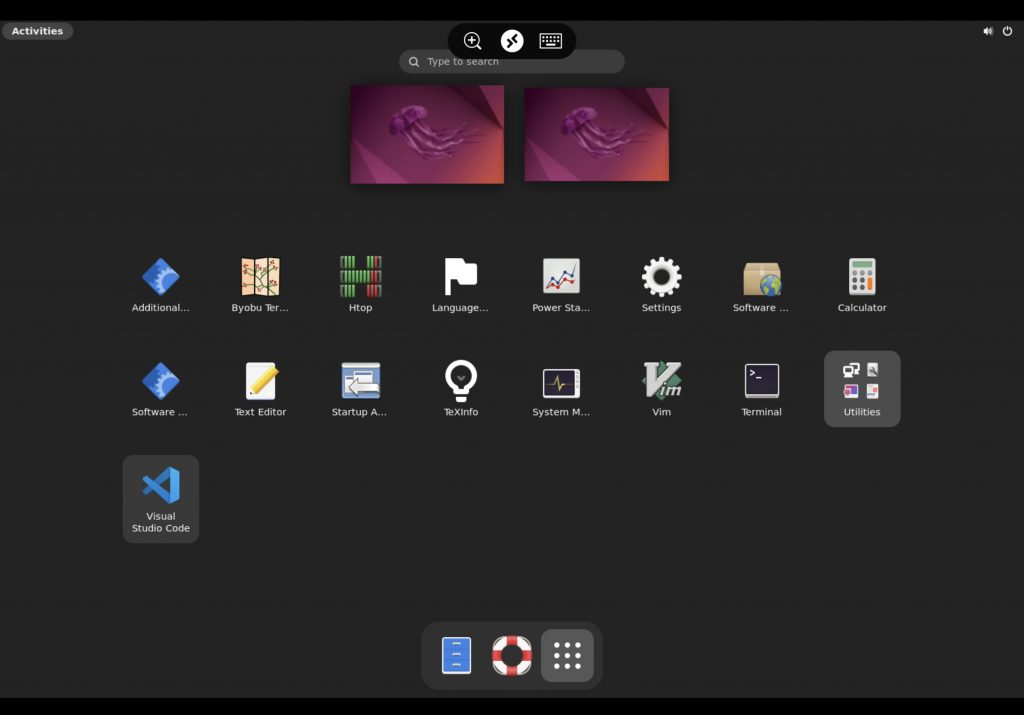
Task: Open Visual Studio Code
Action: click(x=161, y=486)
